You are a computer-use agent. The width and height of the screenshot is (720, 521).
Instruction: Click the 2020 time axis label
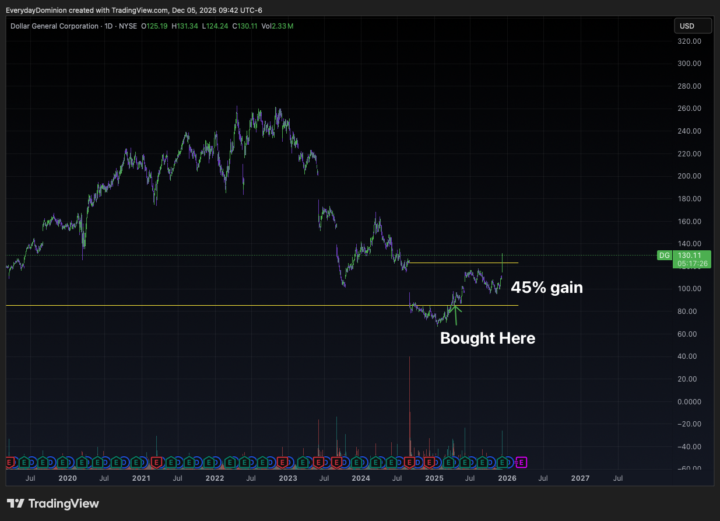point(68,478)
